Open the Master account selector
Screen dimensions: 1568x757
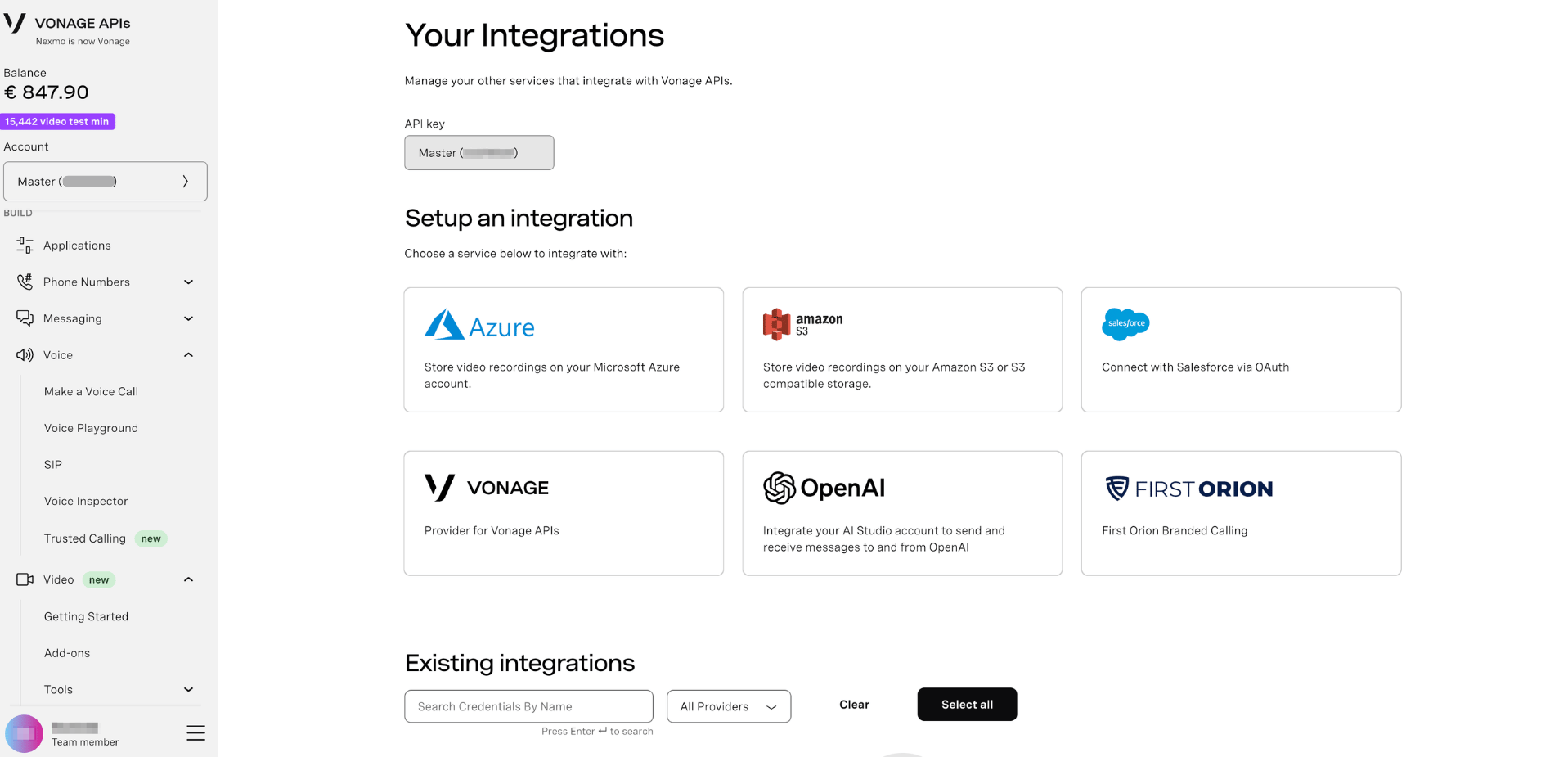coord(106,181)
